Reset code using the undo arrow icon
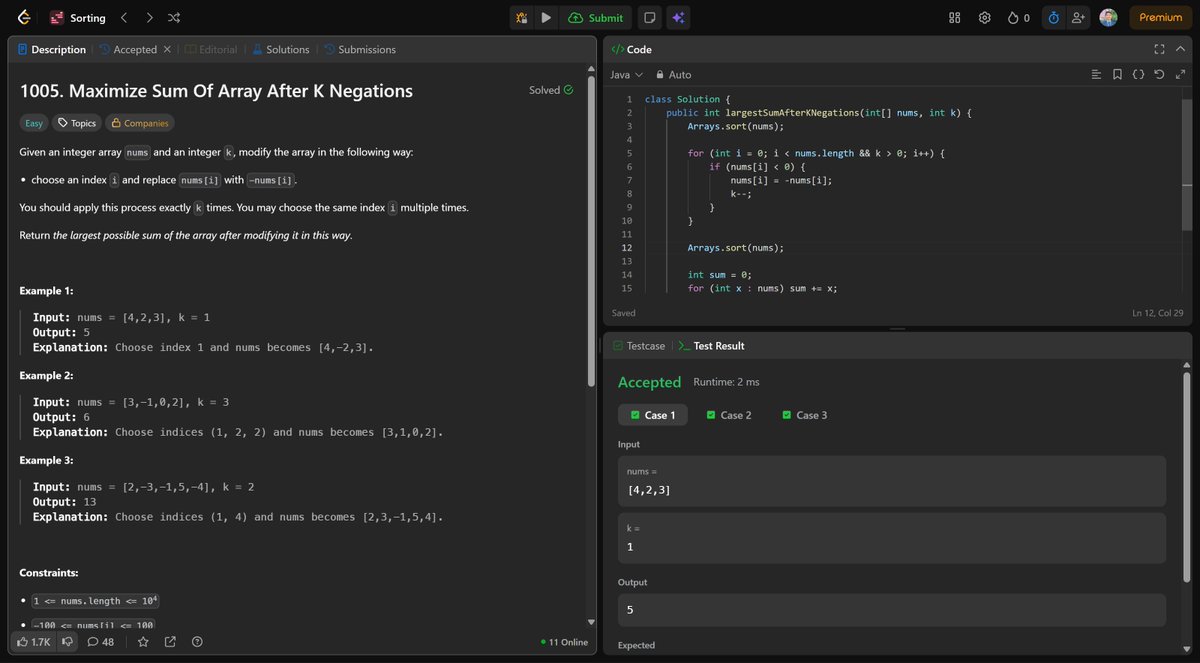Image resolution: width=1200 pixels, height=663 pixels. click(1159, 74)
